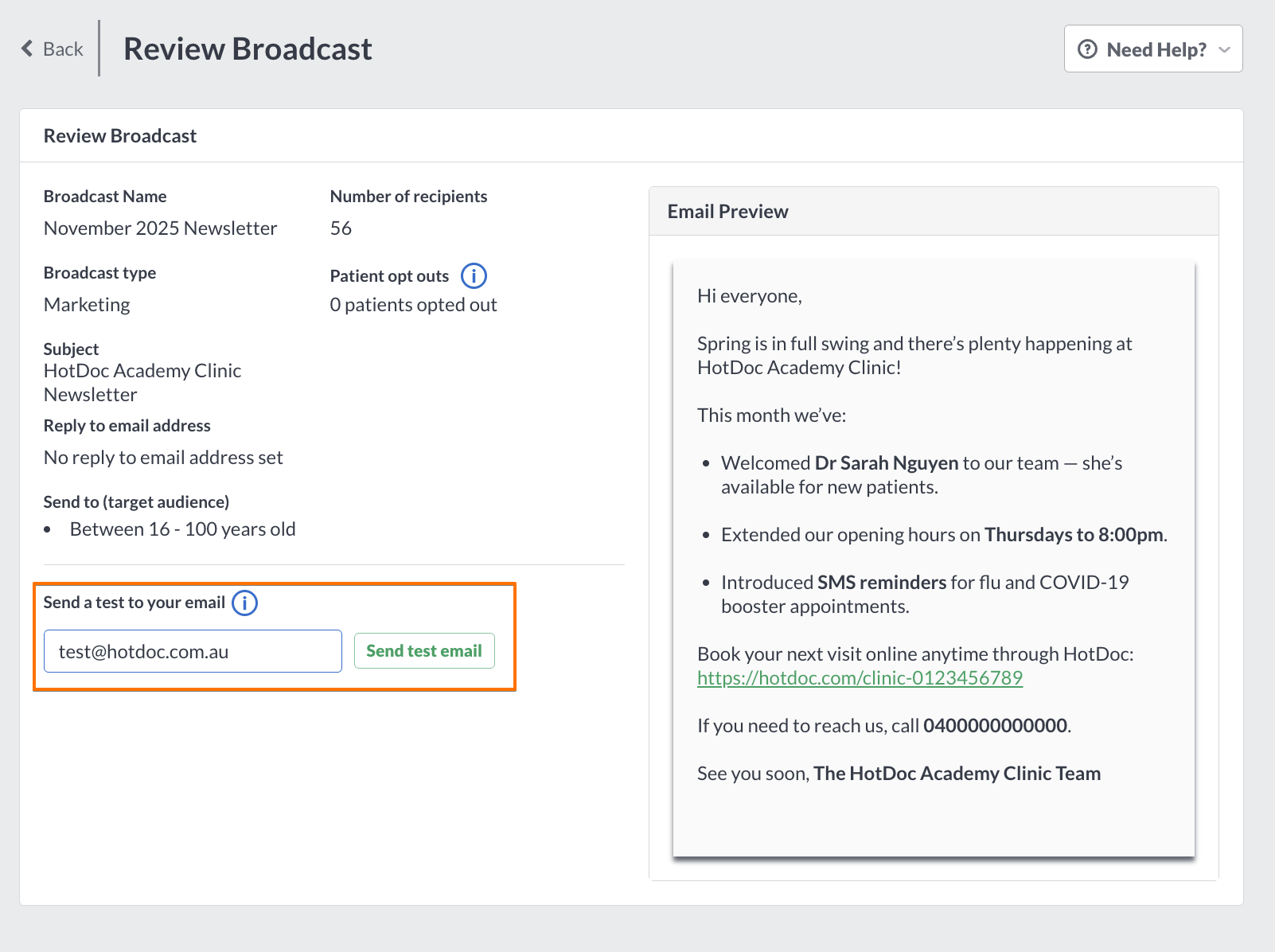Click the 'Broadcast Name' label
Viewport: 1275px width, 952px height.
pos(105,197)
